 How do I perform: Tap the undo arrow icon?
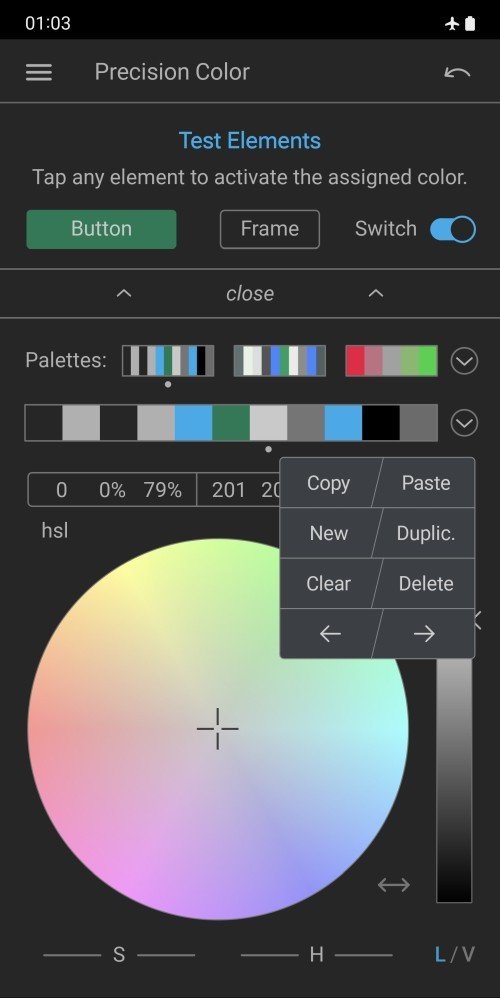pos(457,72)
